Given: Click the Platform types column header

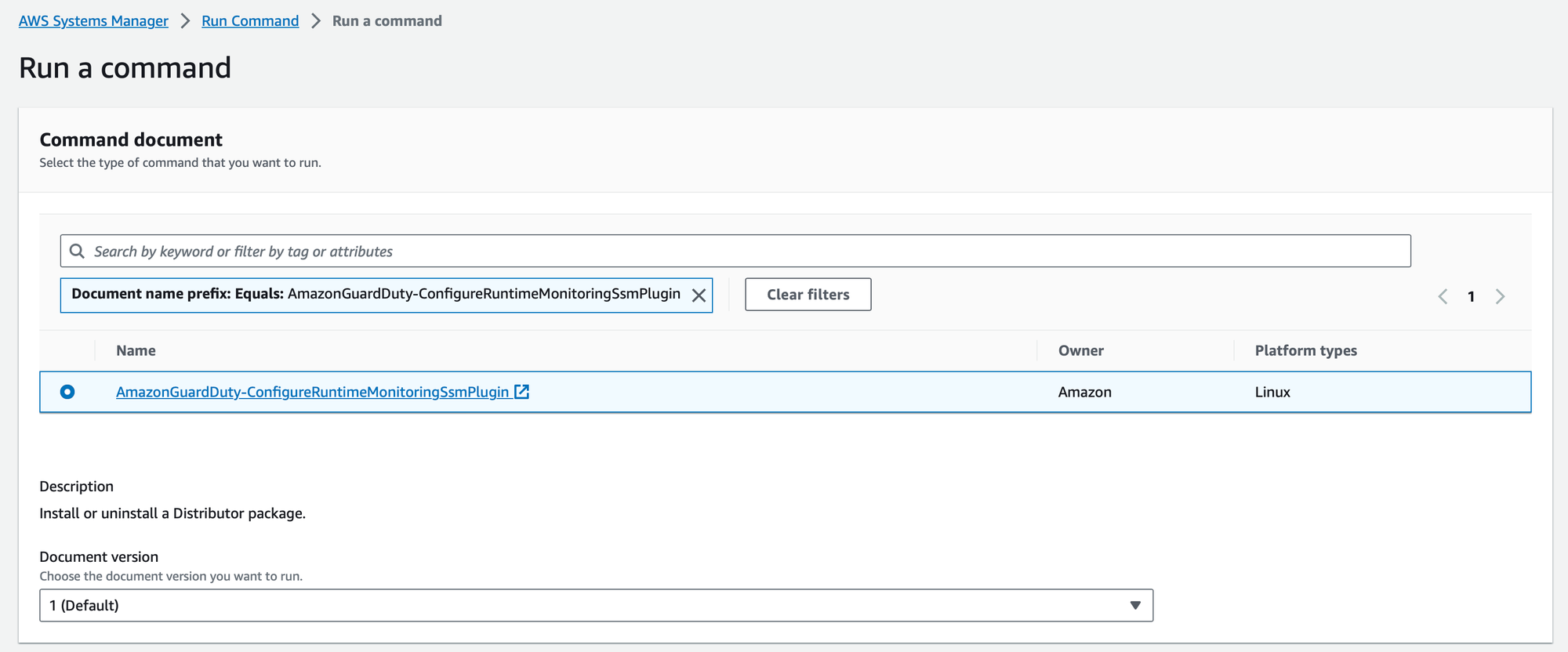Looking at the screenshot, I should tap(1305, 350).
